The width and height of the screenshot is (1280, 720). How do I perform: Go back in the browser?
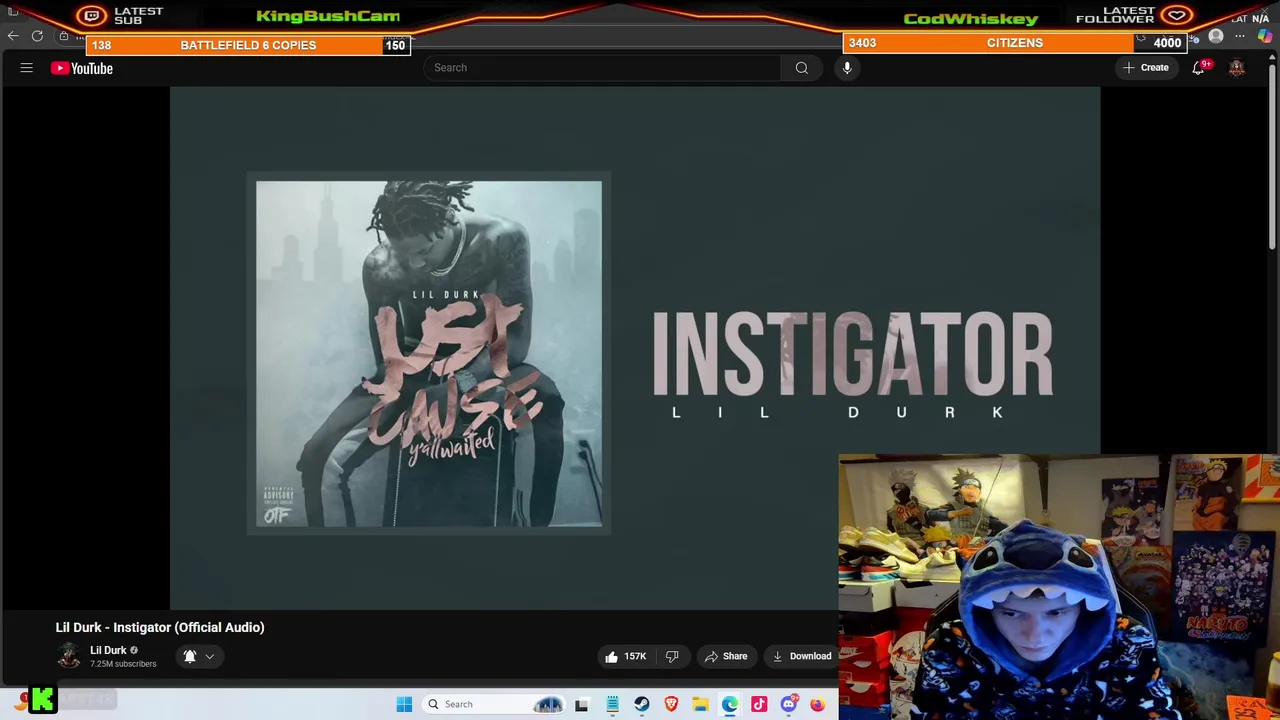(13, 36)
